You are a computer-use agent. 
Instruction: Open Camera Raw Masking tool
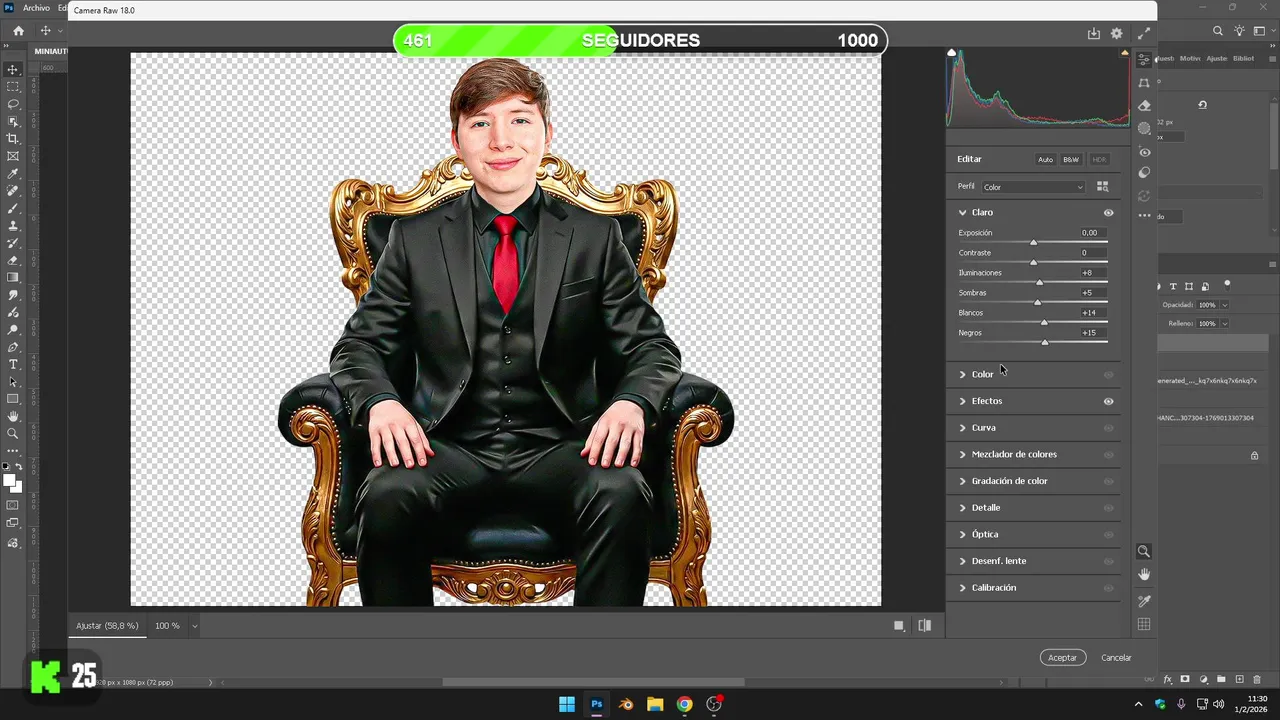(x=1144, y=128)
